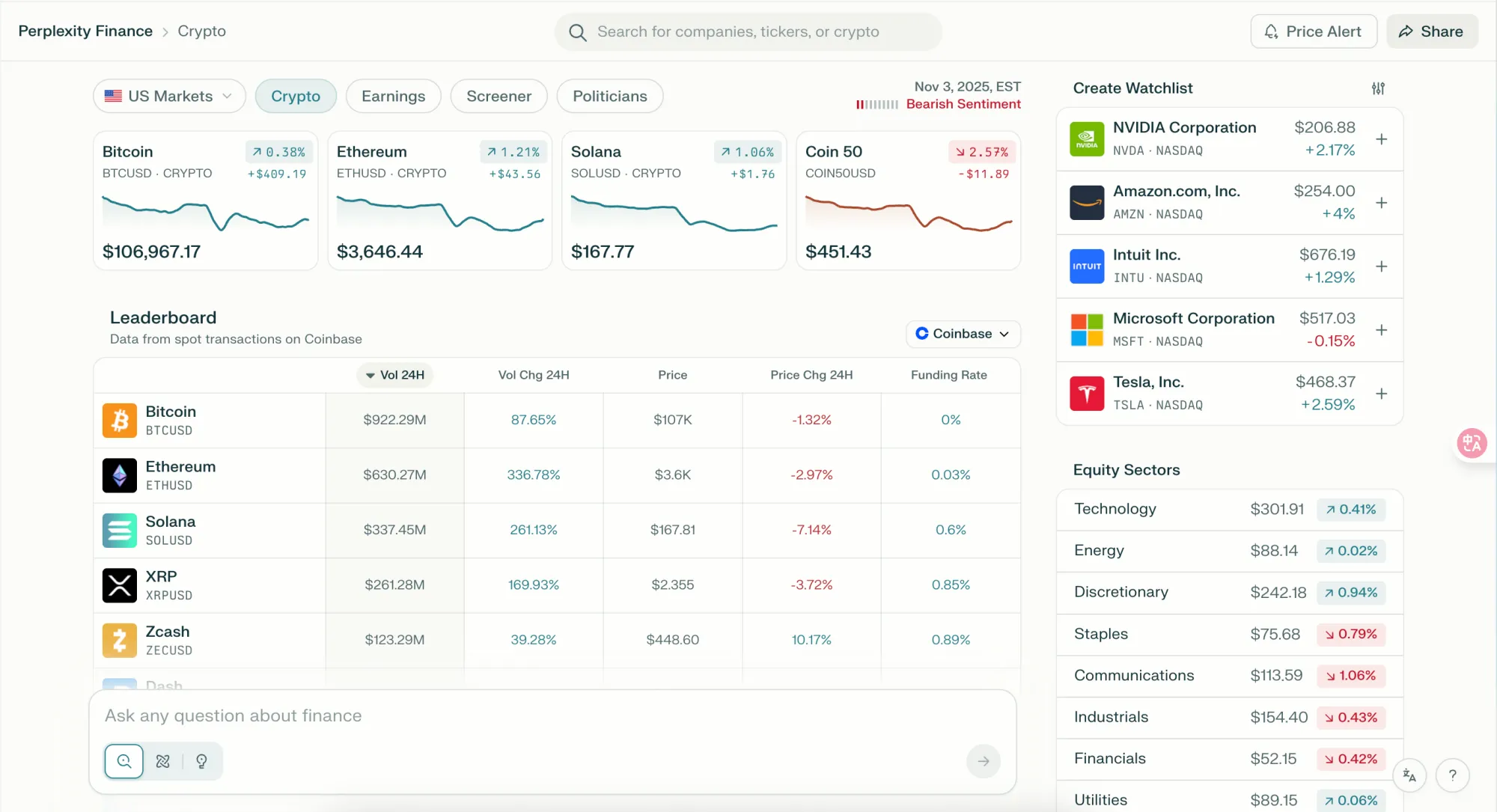Select the search mode in ask box
This screenshot has height=812, width=1497.
click(x=124, y=761)
